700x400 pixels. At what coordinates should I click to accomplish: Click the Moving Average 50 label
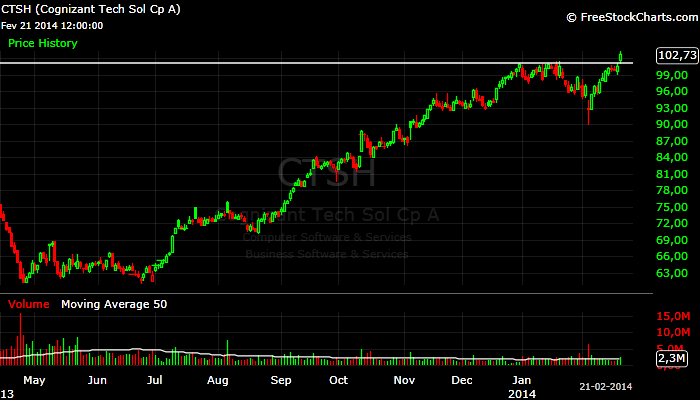click(x=114, y=304)
